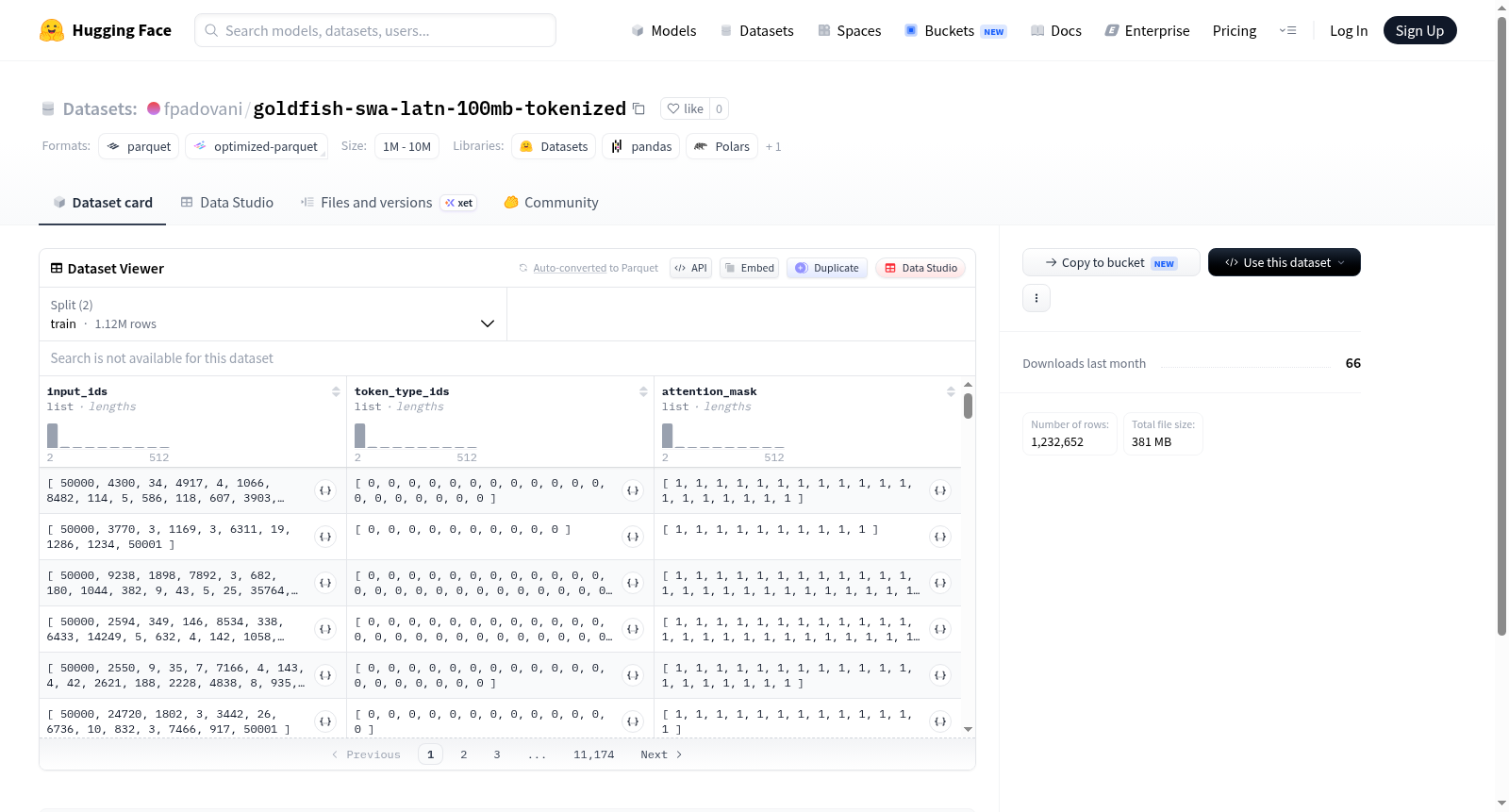Sort by input_ids column
This screenshot has width=1509, height=812.
tap(336, 391)
